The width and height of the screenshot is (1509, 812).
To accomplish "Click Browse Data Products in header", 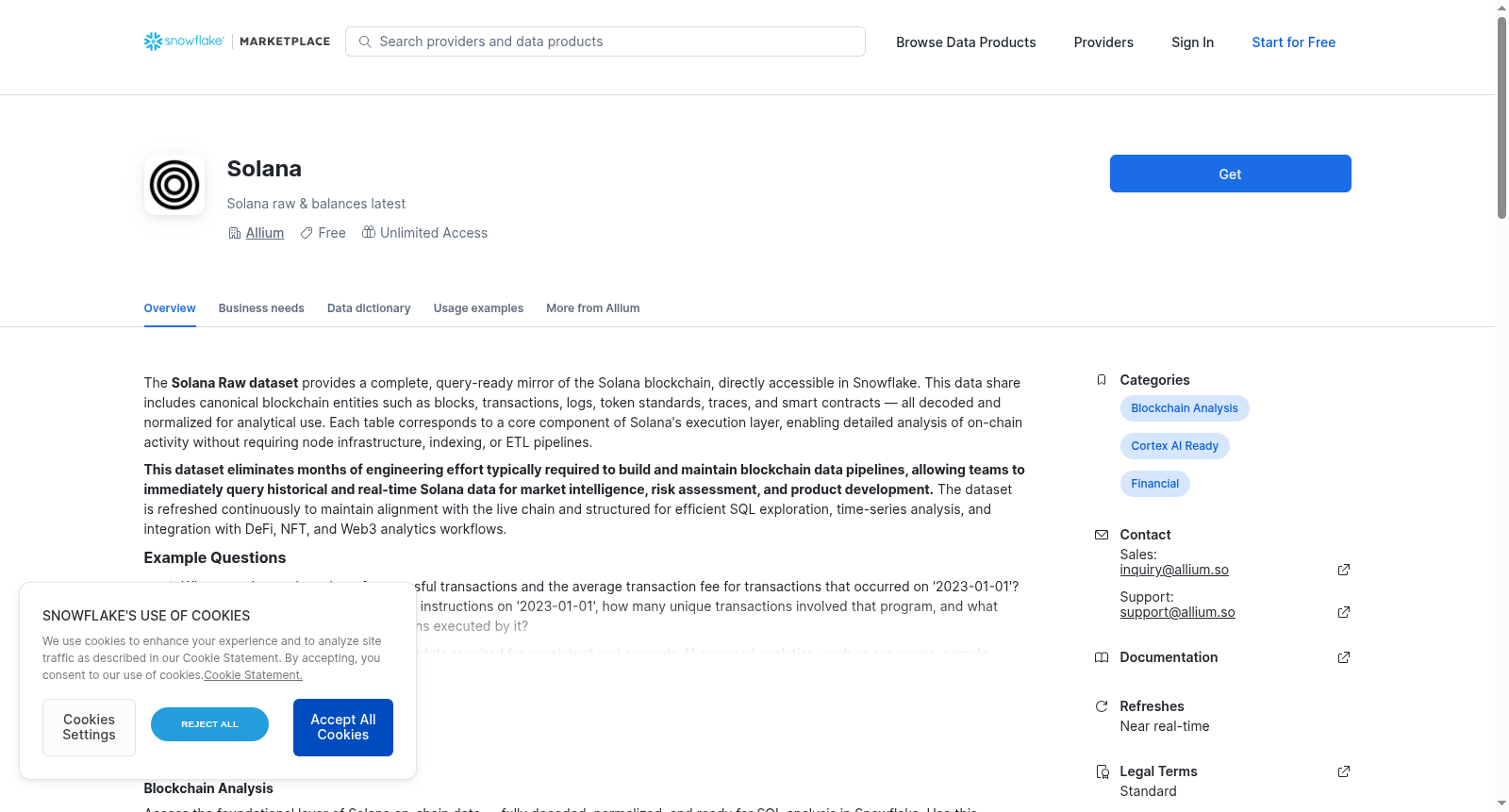I will [966, 42].
